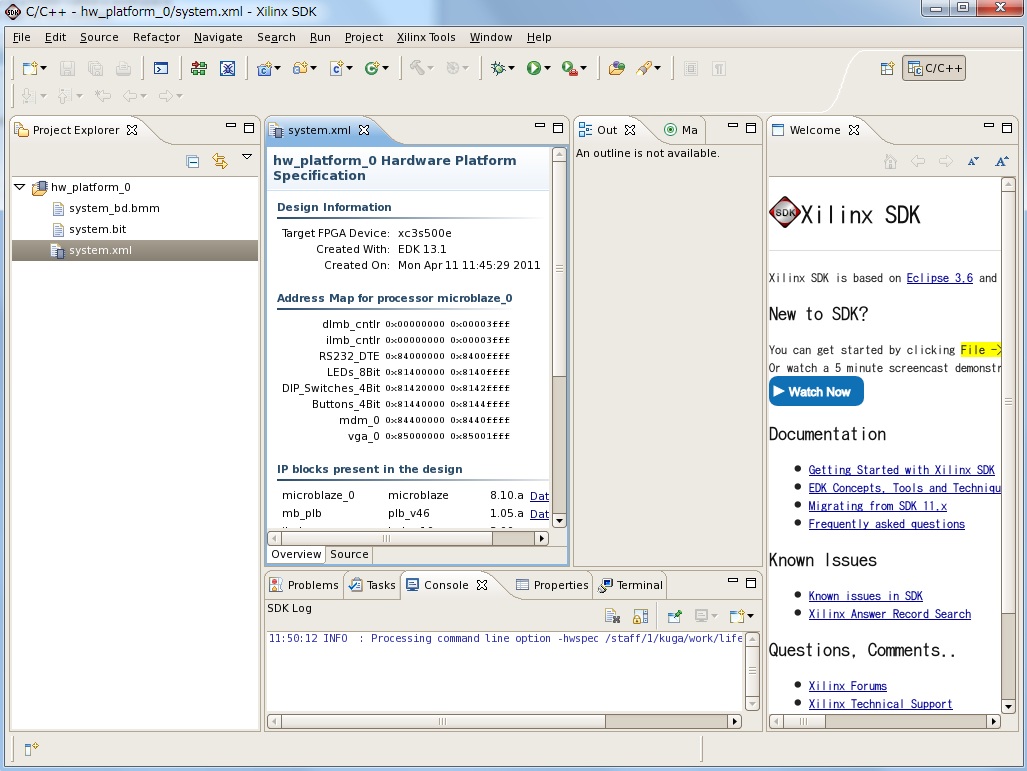Click the Welcome view horizontal scrollbar
Image resolution: width=1027 pixels, height=771 pixels.
(885, 721)
